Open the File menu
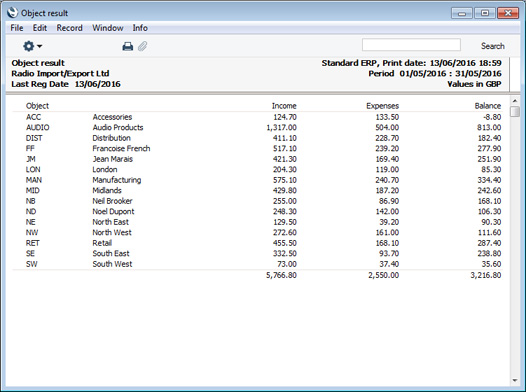This screenshot has height=392, width=526. pyautogui.click(x=17, y=28)
